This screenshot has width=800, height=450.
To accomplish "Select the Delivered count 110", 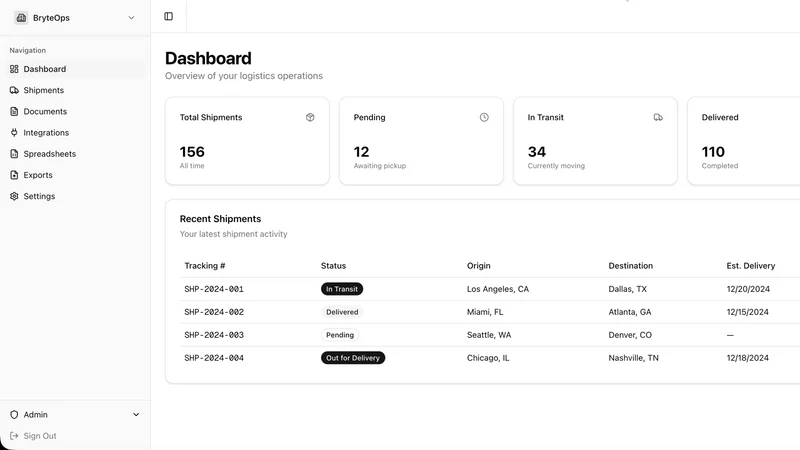I will coord(713,152).
